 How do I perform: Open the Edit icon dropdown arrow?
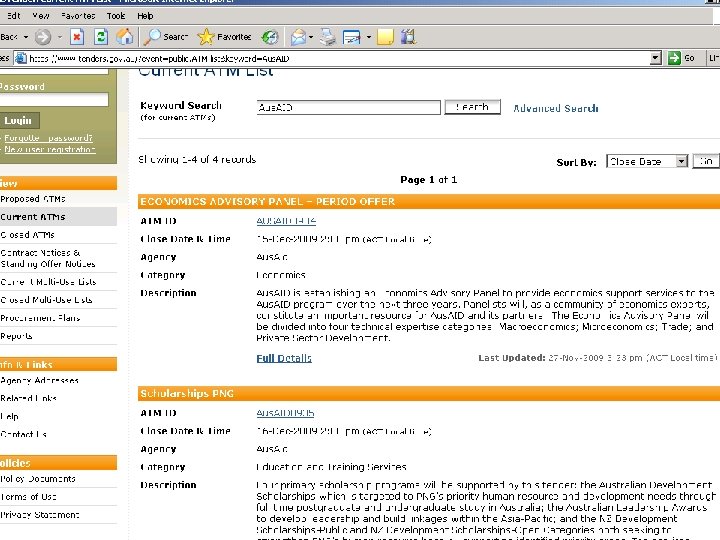coord(369,37)
